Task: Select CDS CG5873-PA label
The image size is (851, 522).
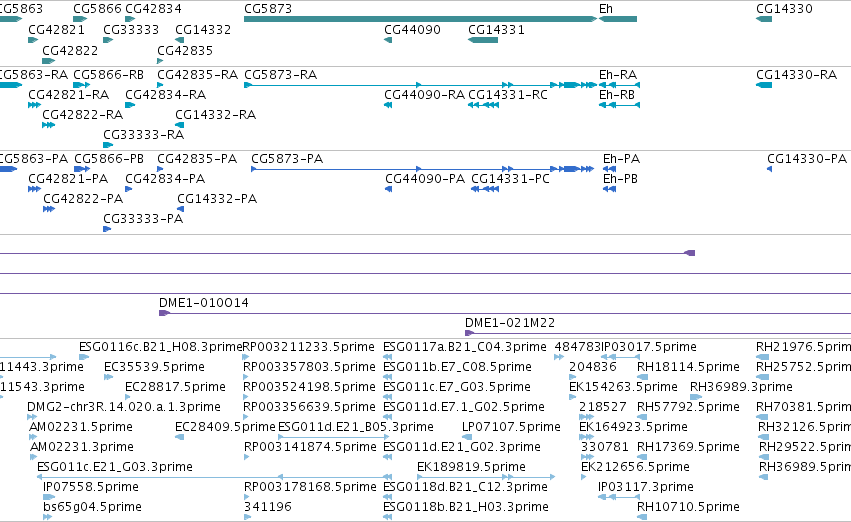Action: pyautogui.click(x=287, y=159)
